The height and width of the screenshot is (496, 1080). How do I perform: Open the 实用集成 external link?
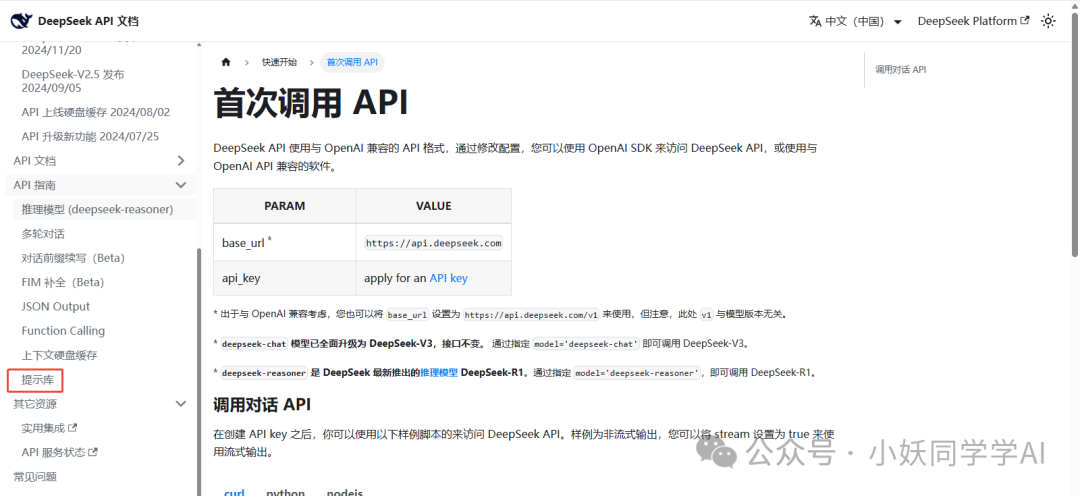pos(49,428)
